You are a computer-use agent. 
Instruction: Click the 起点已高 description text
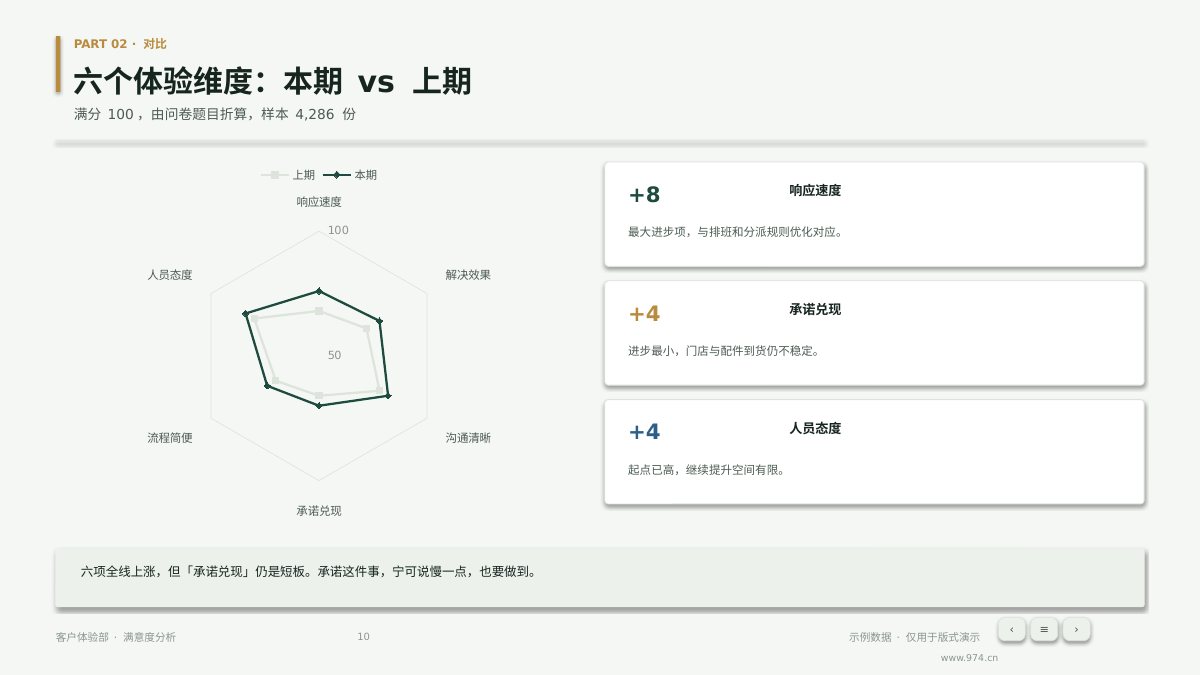click(707, 470)
